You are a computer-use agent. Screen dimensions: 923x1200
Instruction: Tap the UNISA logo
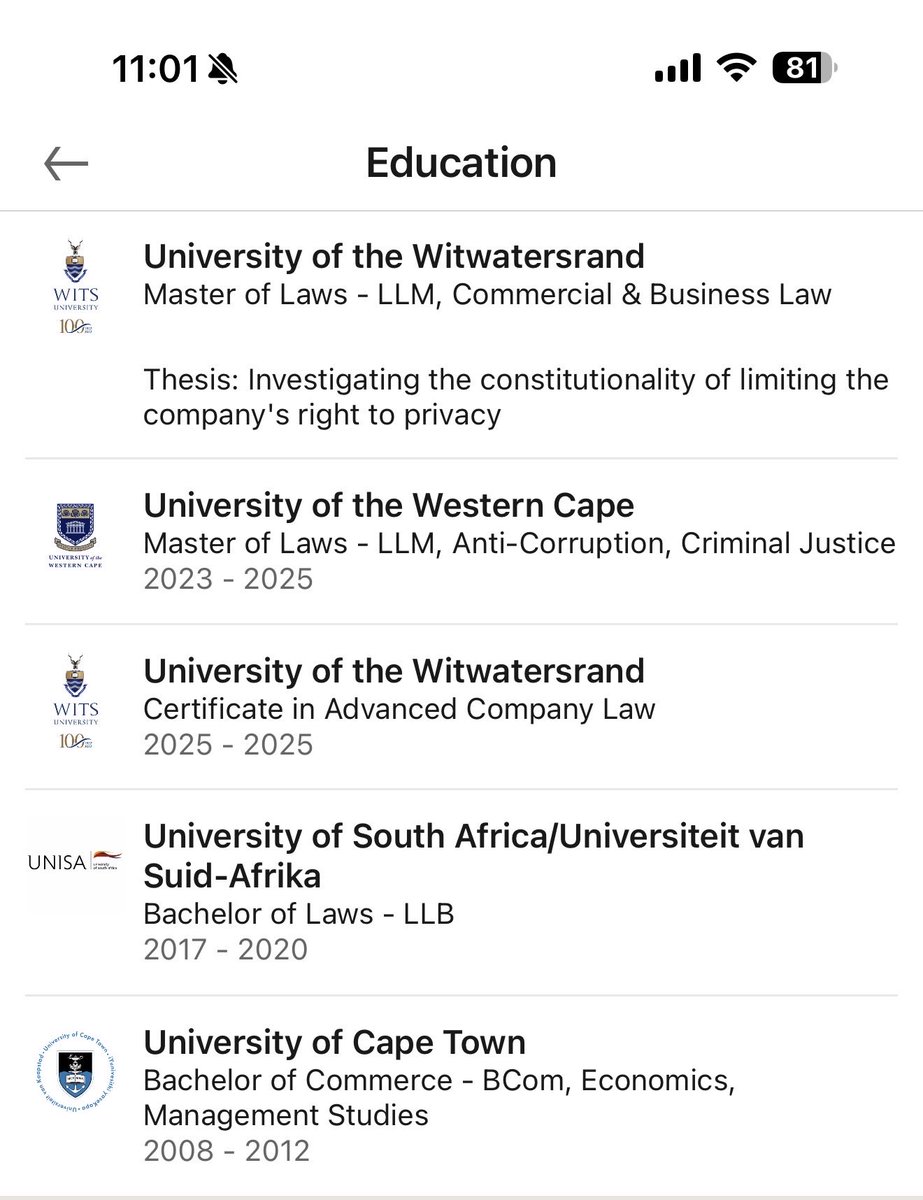pyautogui.click(x=76, y=863)
